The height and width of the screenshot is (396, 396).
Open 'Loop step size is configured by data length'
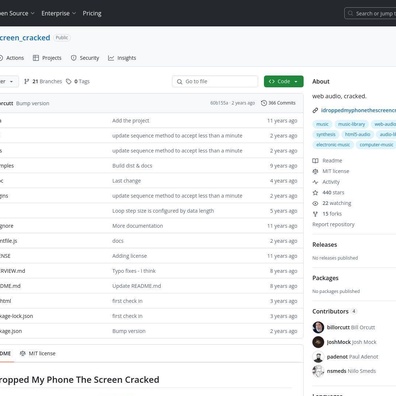163,211
